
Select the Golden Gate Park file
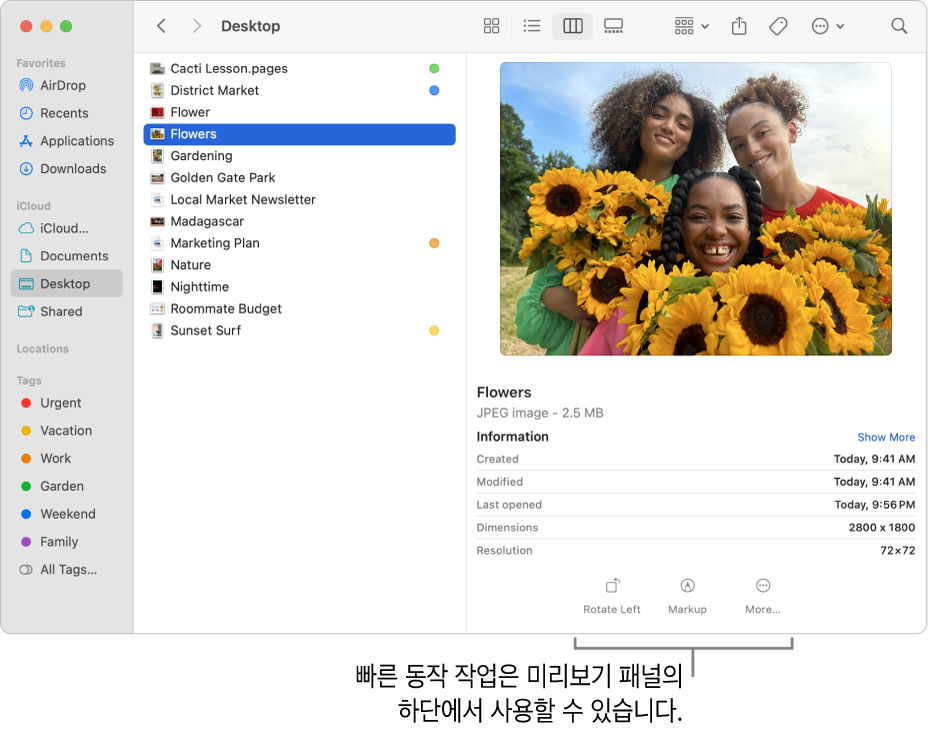pos(222,178)
